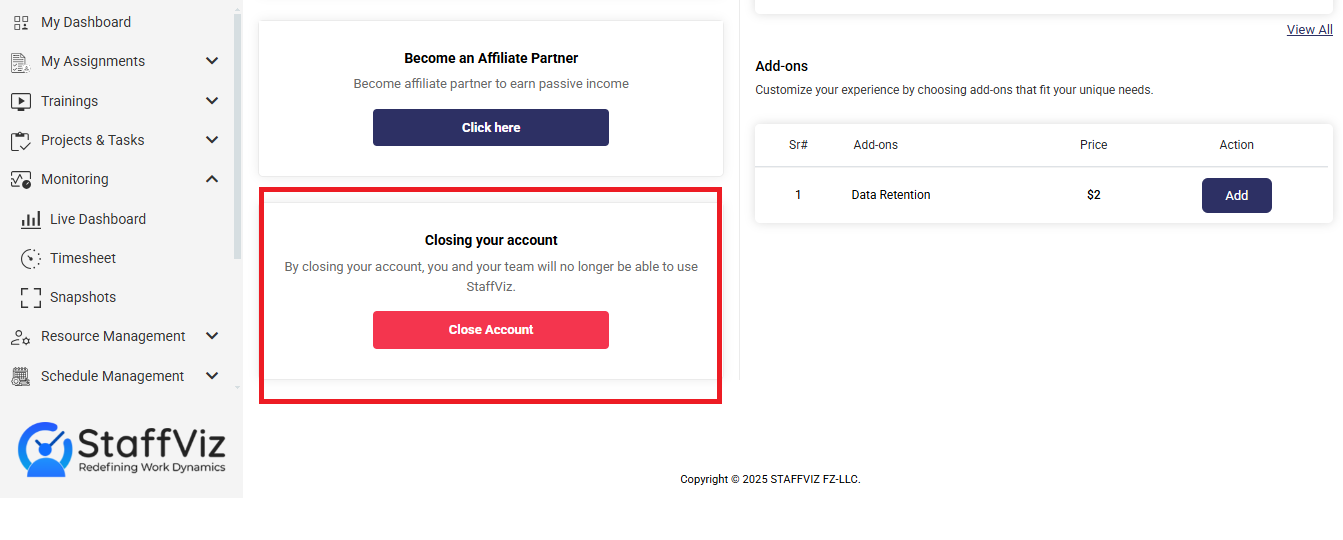Open the Timesheet menu item

click(x=83, y=258)
